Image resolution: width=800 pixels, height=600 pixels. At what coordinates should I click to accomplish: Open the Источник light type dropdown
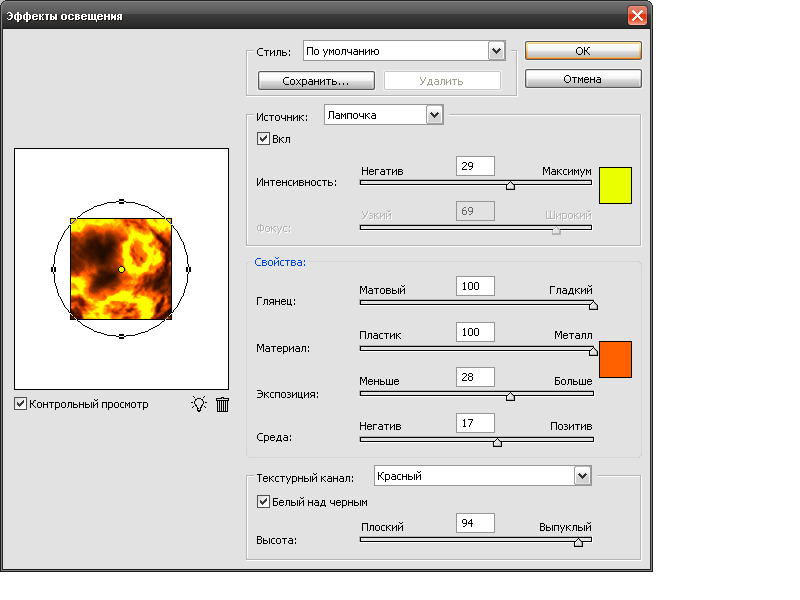pyautogui.click(x=434, y=115)
